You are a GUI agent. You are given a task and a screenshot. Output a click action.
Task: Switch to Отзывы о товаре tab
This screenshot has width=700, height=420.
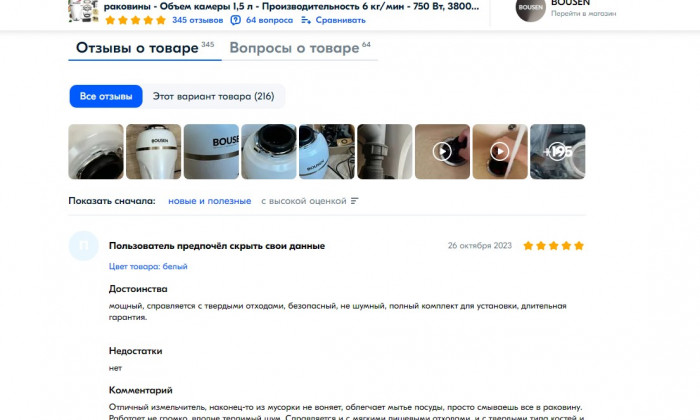[145, 48]
